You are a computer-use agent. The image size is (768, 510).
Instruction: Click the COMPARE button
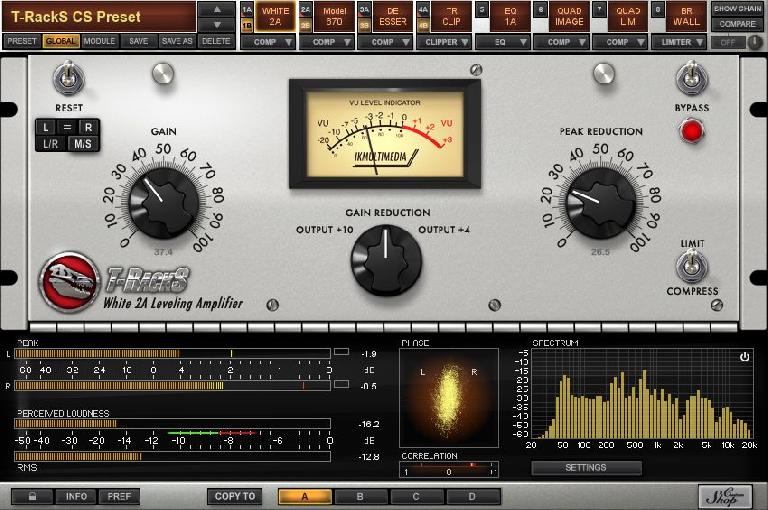tap(737, 24)
